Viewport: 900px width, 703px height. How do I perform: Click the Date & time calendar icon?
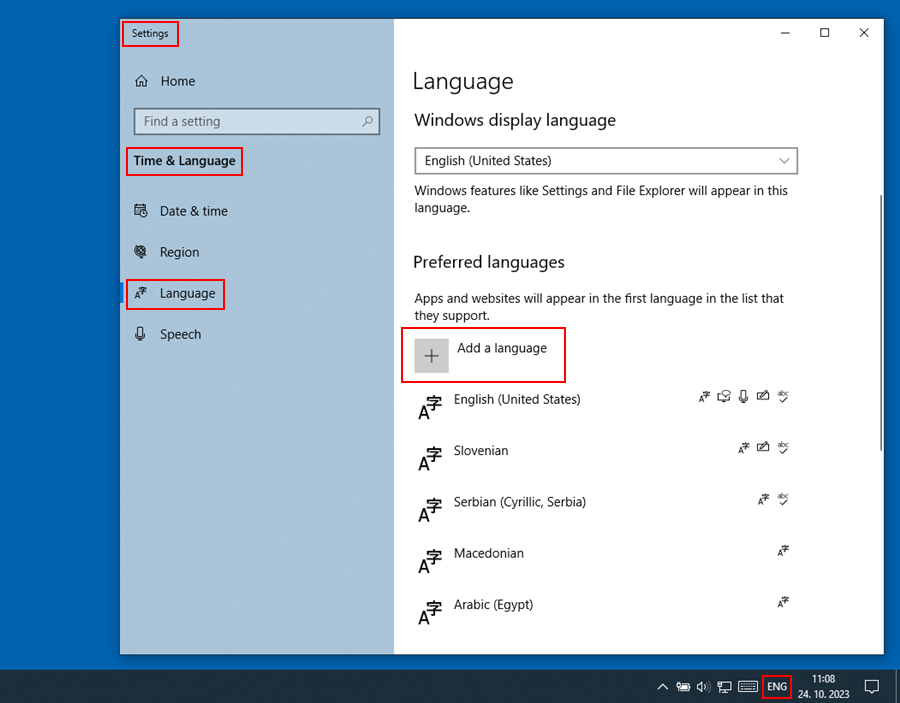point(141,211)
